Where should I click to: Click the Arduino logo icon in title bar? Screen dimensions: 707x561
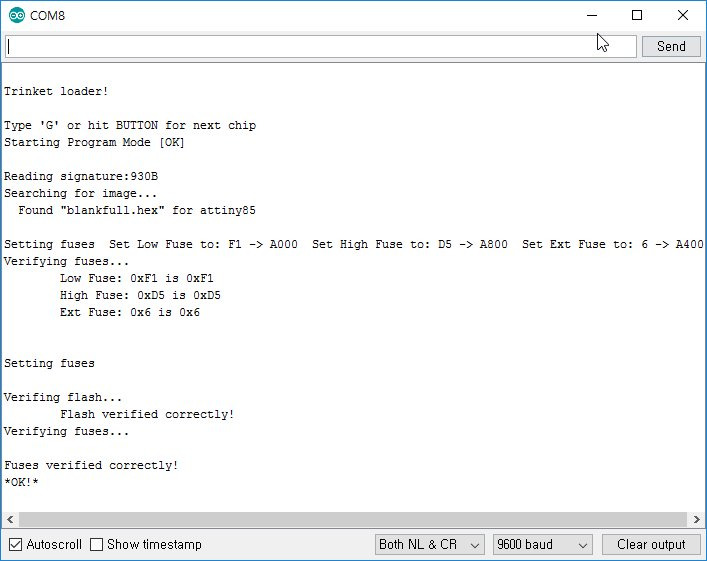pyautogui.click(x=17, y=15)
